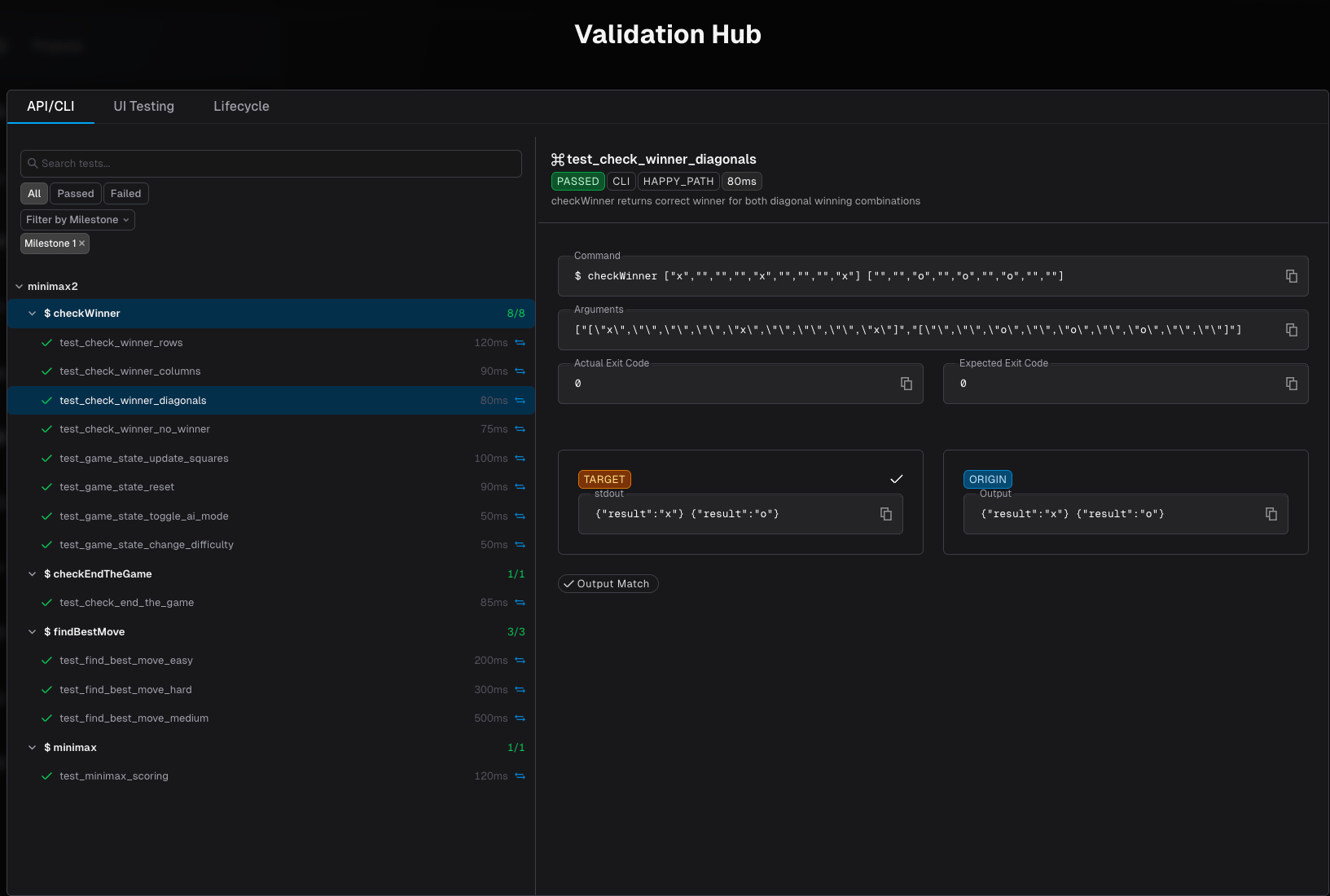Filter list to Passed tests
Viewport: 1330px width, 896px height.
pos(76,194)
